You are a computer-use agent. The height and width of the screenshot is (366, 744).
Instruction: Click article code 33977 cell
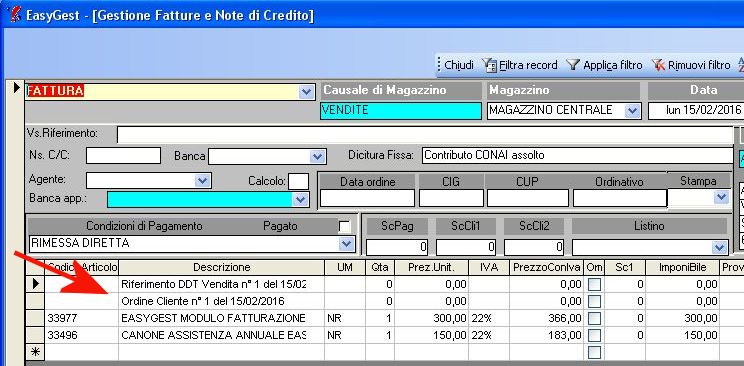tap(82, 319)
